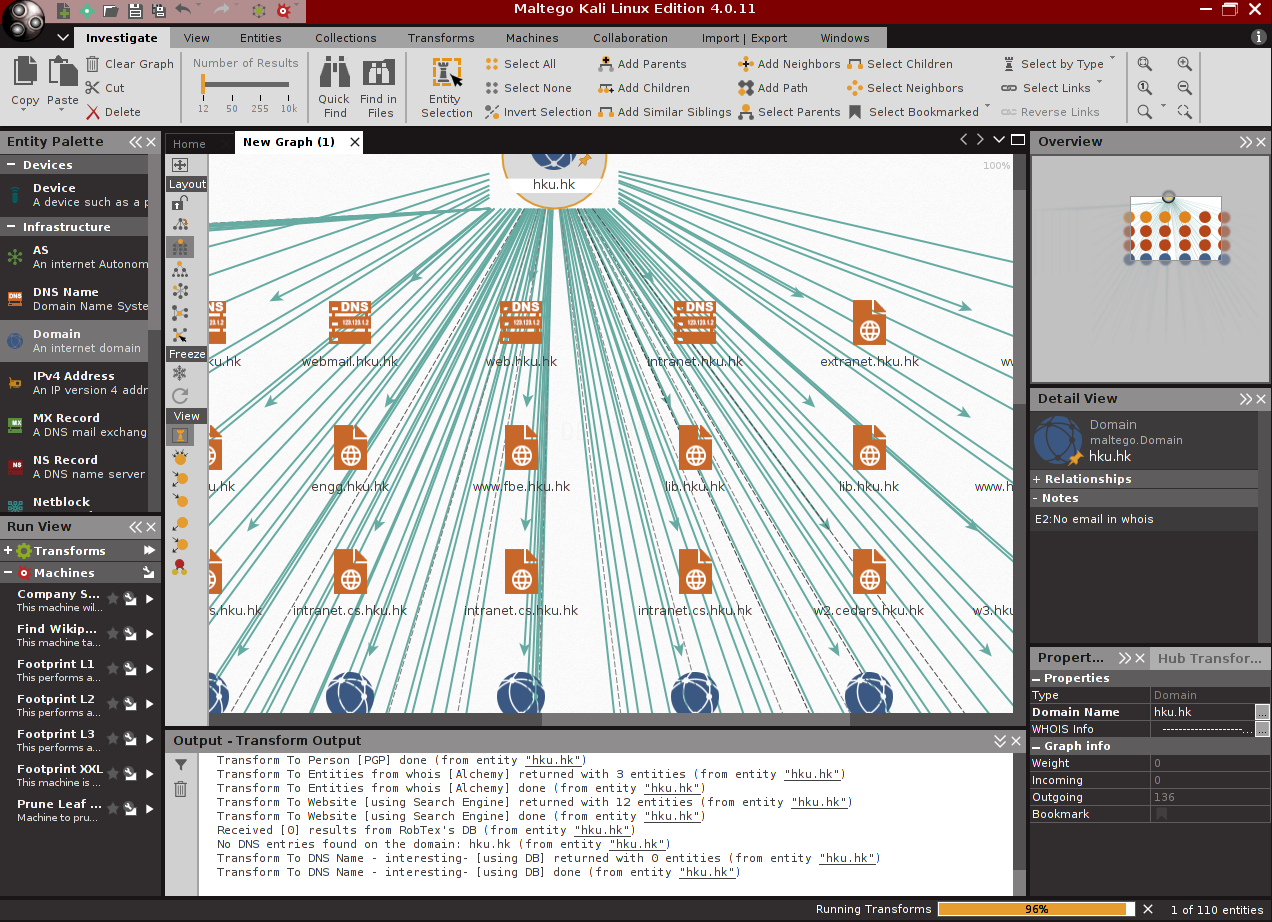This screenshot has height=922, width=1272.
Task: Click the snowflake Freeze icon
Action: tap(180, 373)
